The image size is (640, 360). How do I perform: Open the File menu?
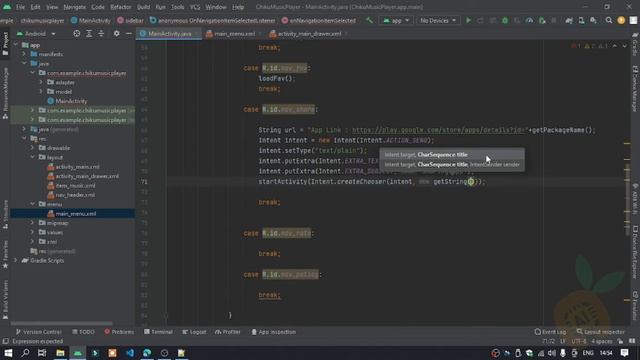pyautogui.click(x=20, y=7)
